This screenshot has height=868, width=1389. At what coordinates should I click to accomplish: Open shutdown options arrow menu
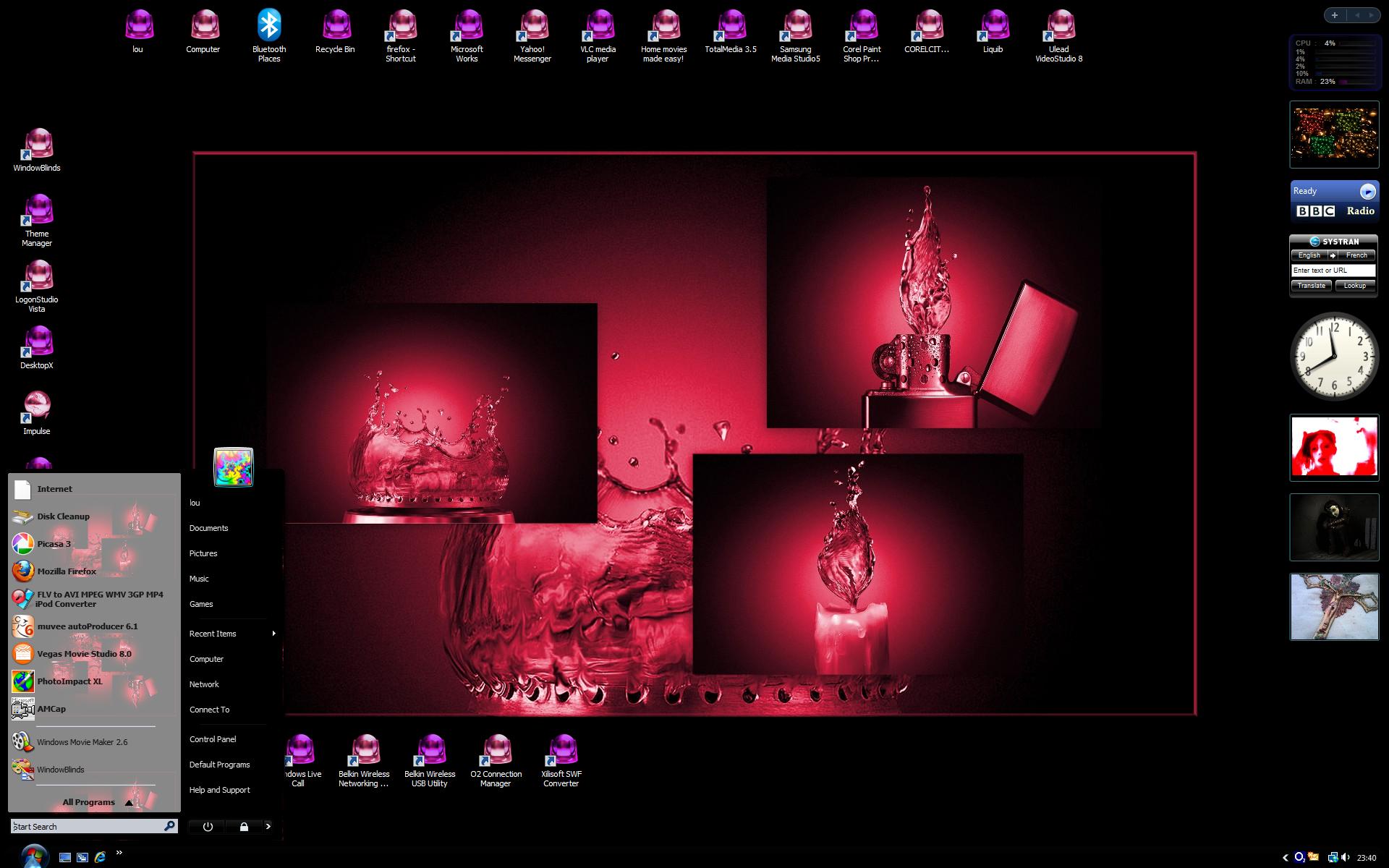(x=268, y=827)
